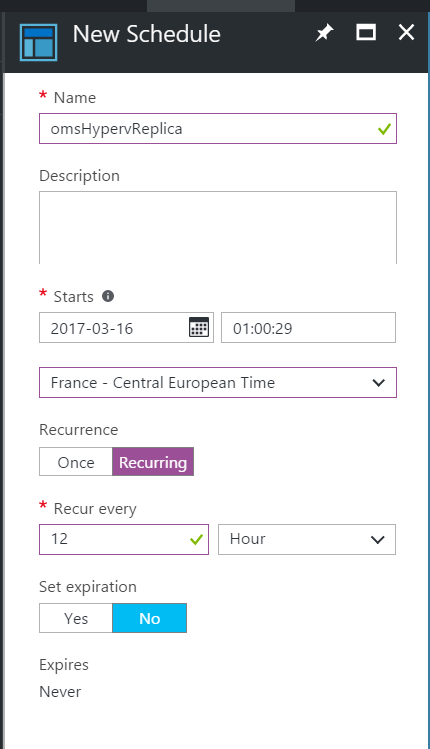The width and height of the screenshot is (430, 749).
Task: Maximize the New Schedule blade
Action: [366, 32]
